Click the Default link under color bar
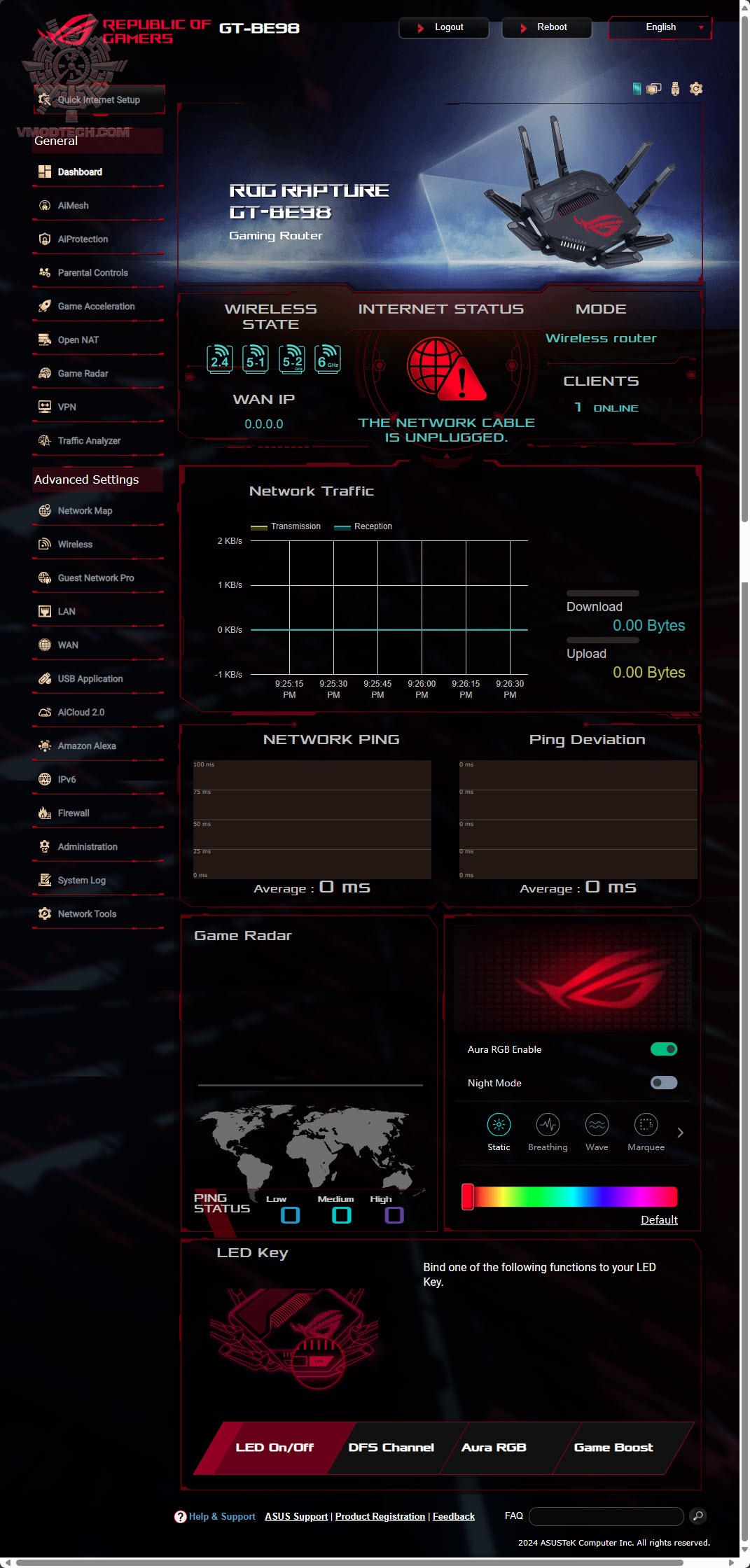 coord(659,1219)
